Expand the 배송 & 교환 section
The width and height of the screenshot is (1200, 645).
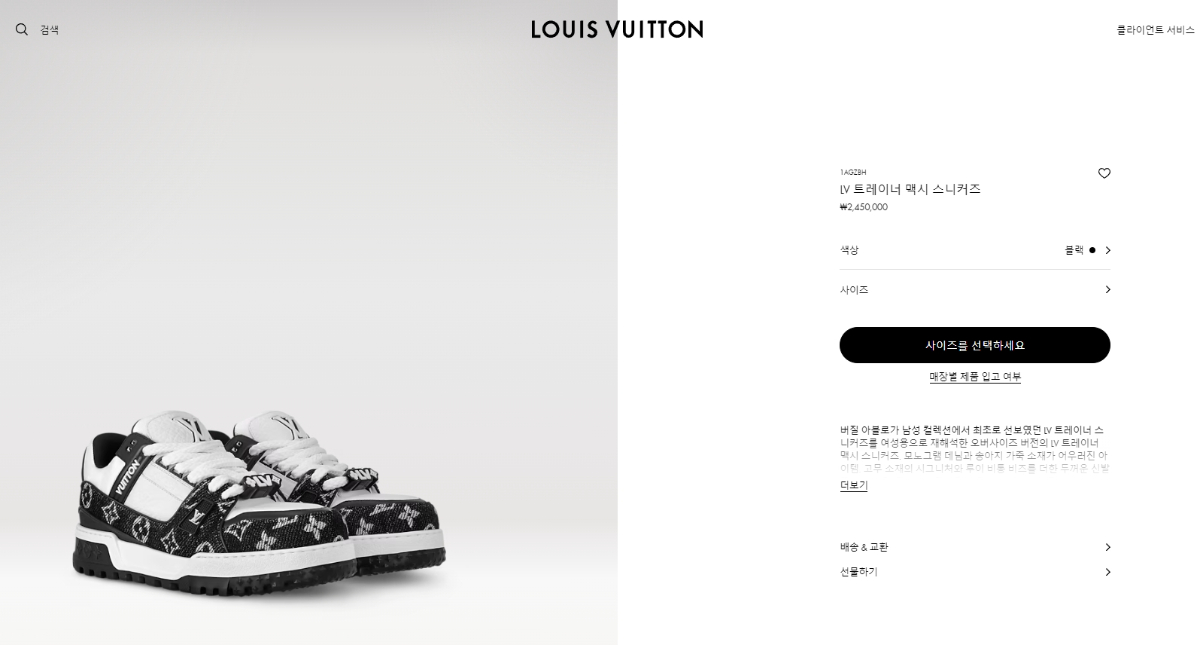pyautogui.click(x=975, y=547)
